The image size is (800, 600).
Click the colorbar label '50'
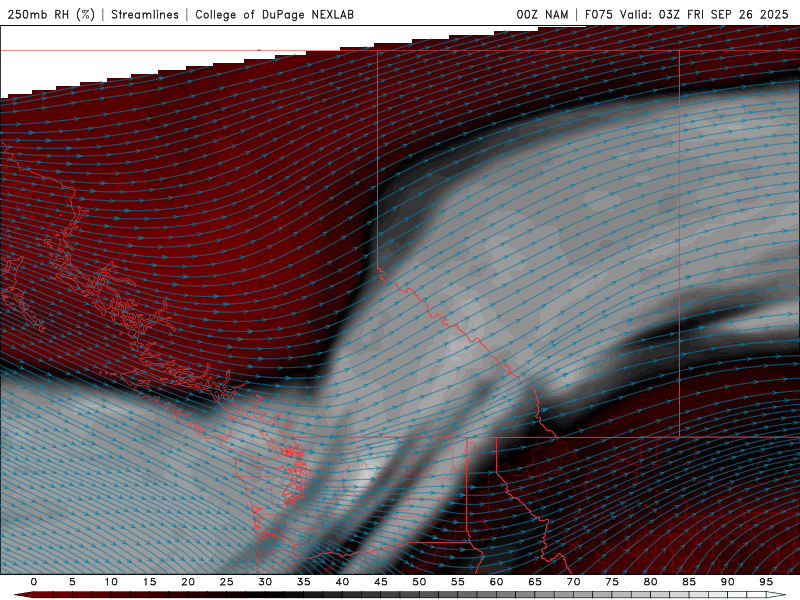pos(419,582)
